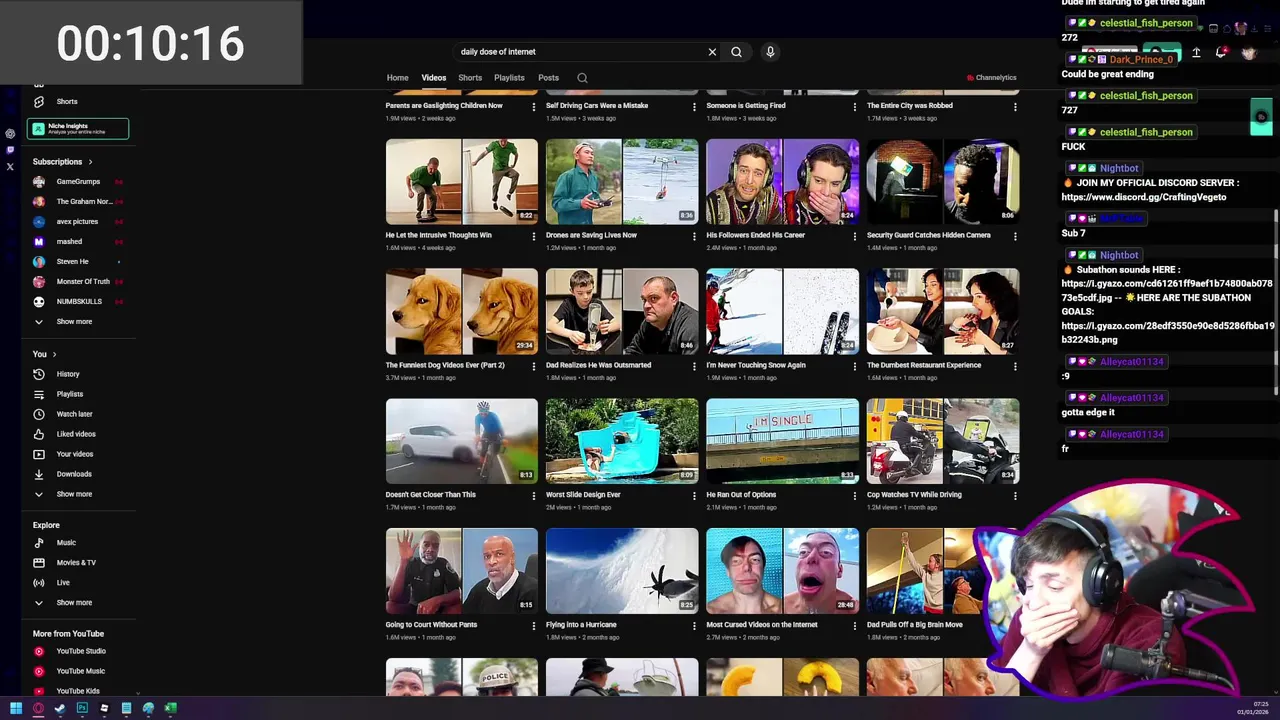Switch to the channel Home tab
1280x720 pixels.
pos(397,78)
